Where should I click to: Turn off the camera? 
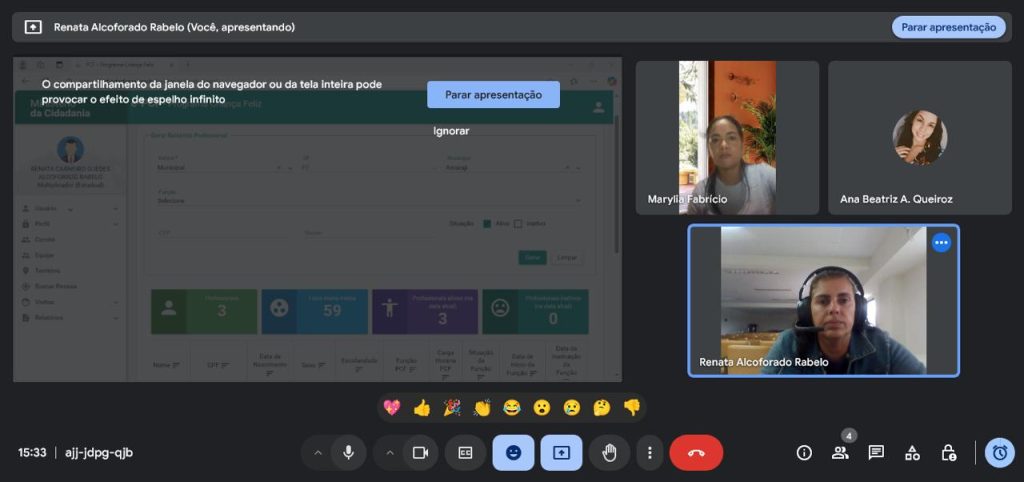420,452
